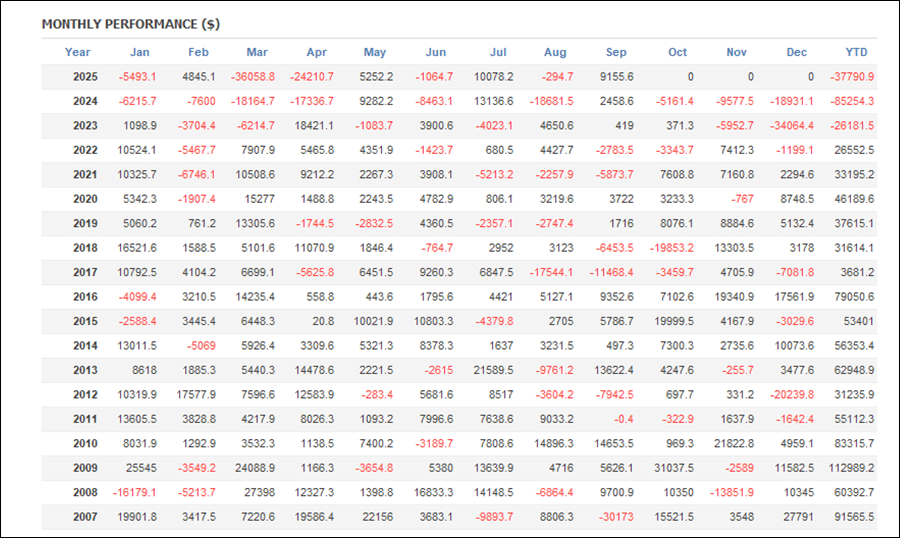Click the -30173 September 2007 cell

point(615,516)
